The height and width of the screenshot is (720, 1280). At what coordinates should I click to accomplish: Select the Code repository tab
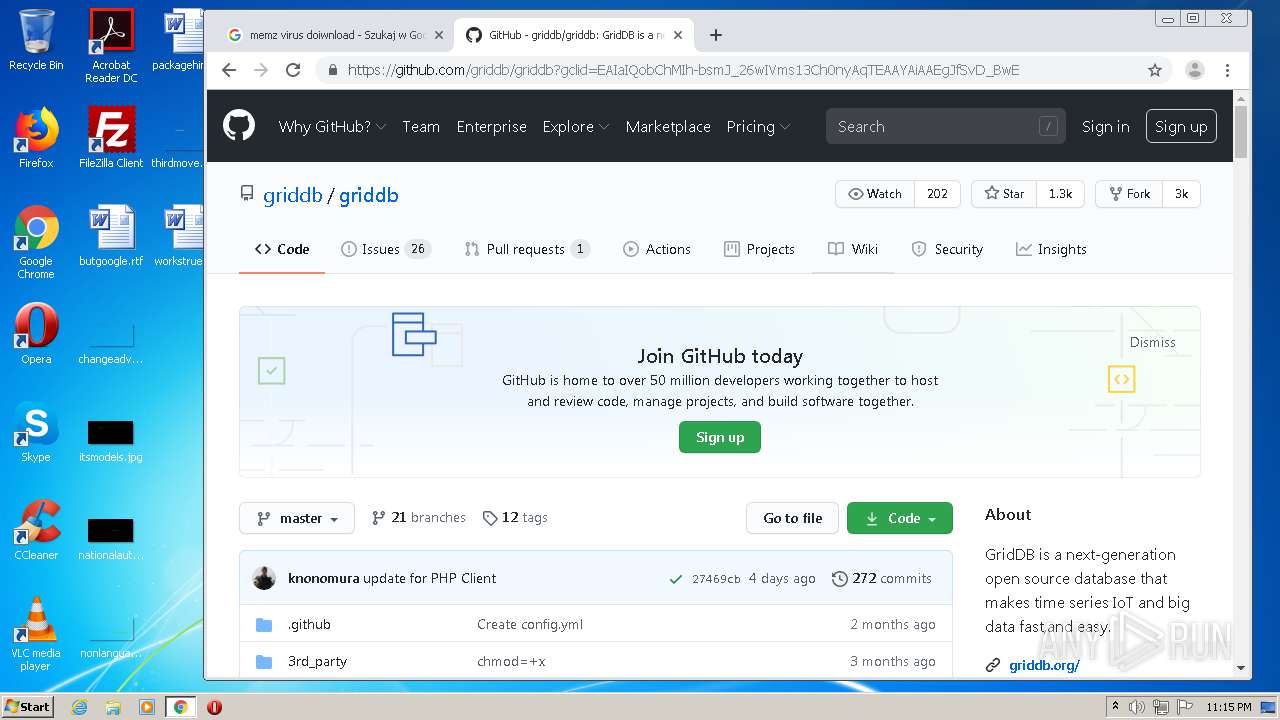pyautogui.click(x=282, y=249)
